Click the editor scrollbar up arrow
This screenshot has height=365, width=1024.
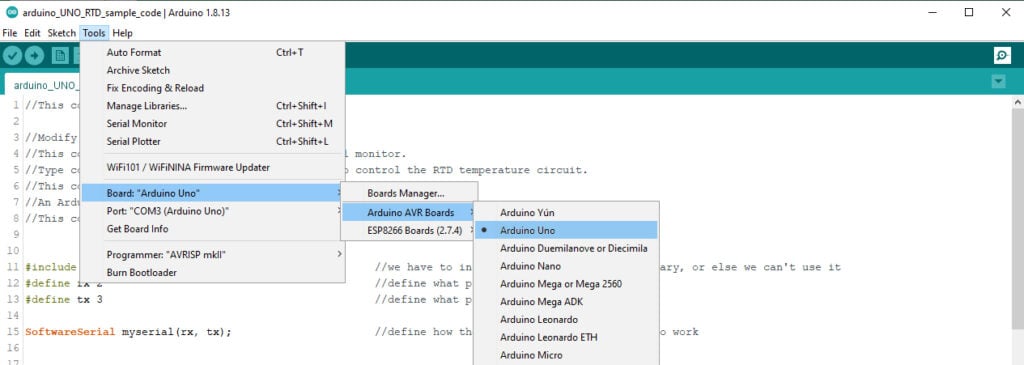[x=1017, y=103]
